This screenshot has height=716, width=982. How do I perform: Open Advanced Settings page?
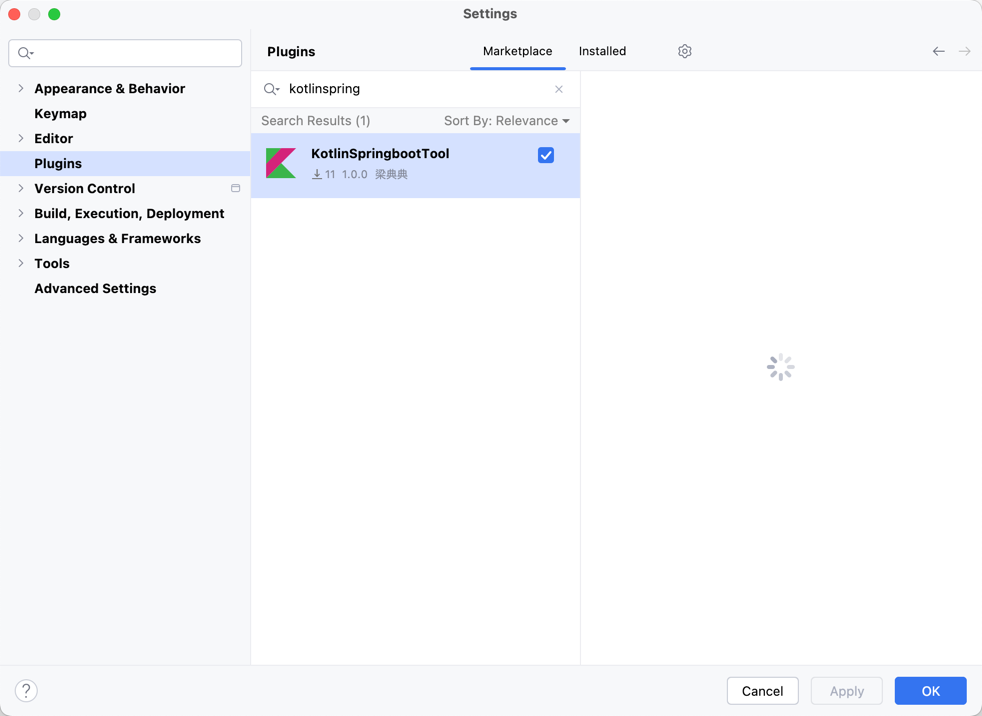click(95, 289)
